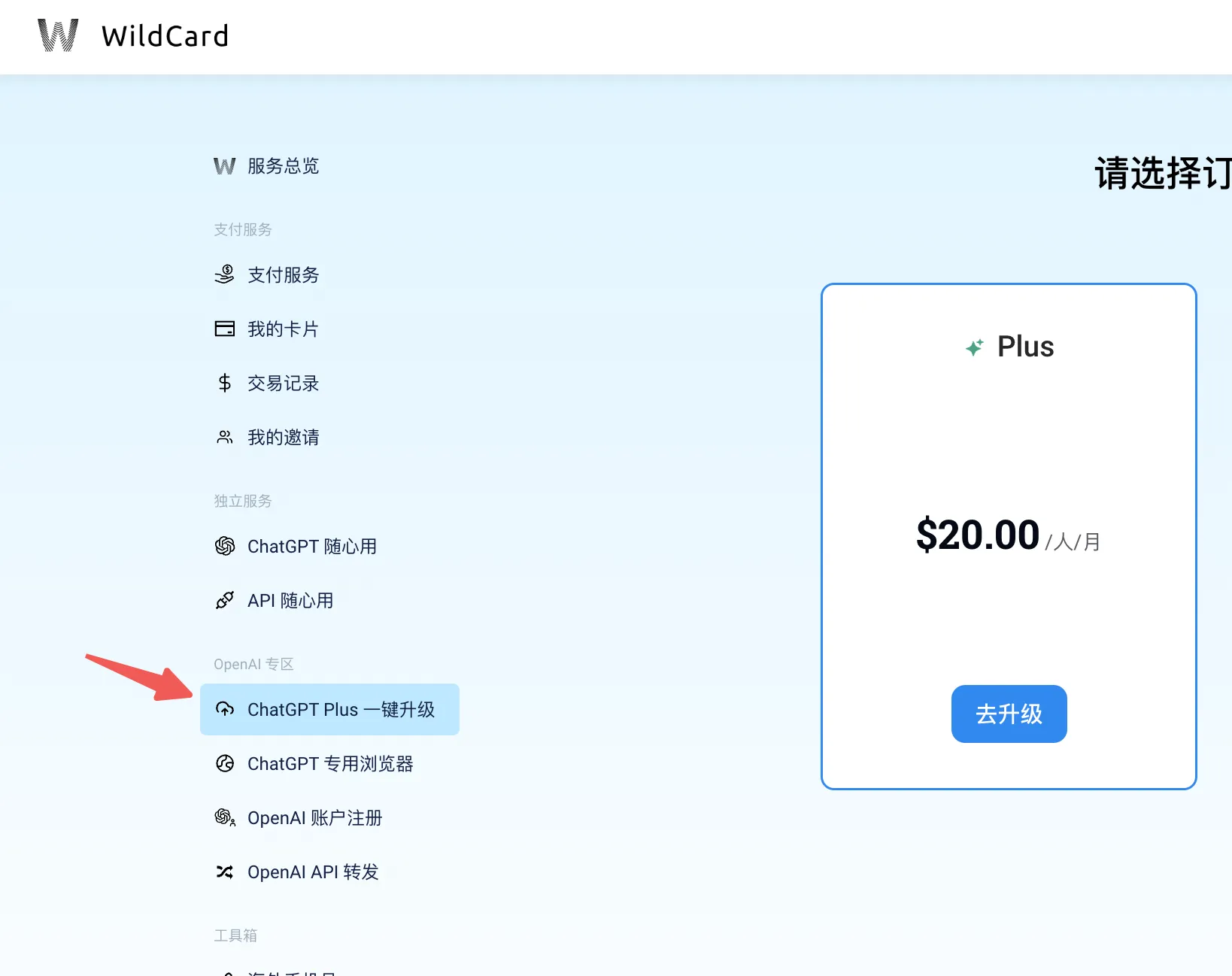Click the WildCard brand name text

tap(165, 36)
